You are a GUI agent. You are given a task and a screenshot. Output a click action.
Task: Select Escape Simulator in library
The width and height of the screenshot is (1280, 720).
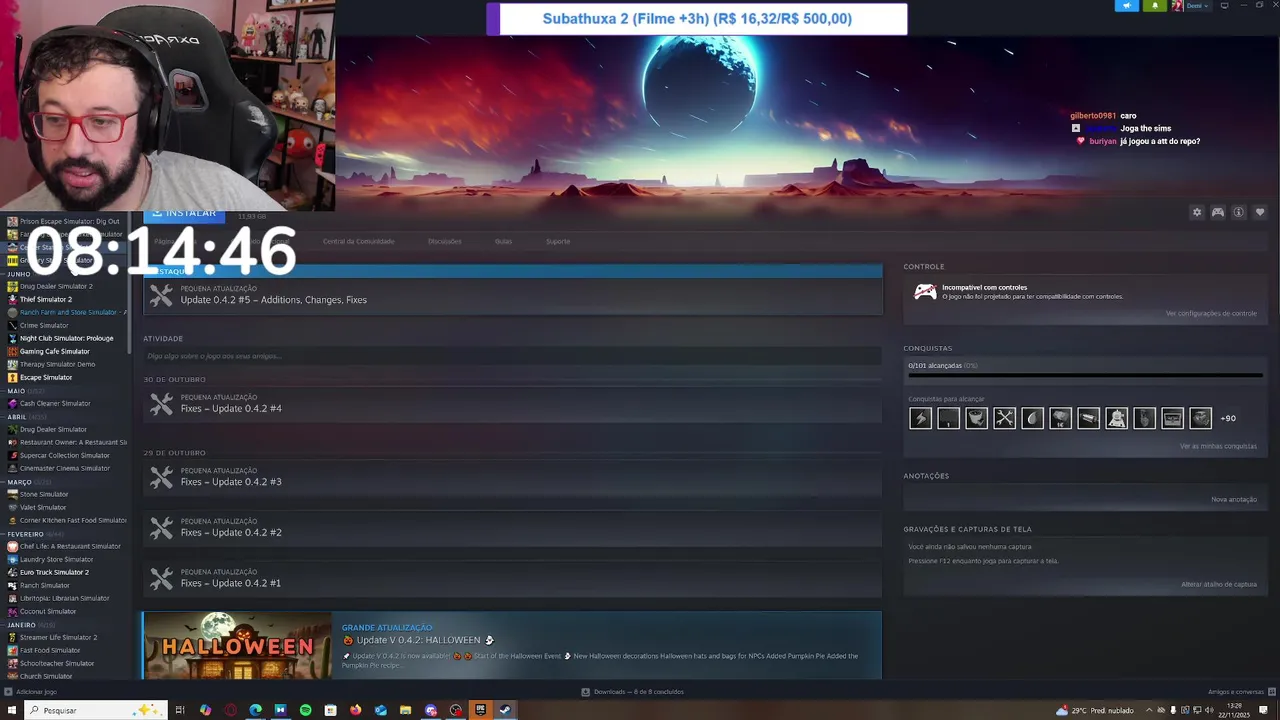[x=46, y=377]
